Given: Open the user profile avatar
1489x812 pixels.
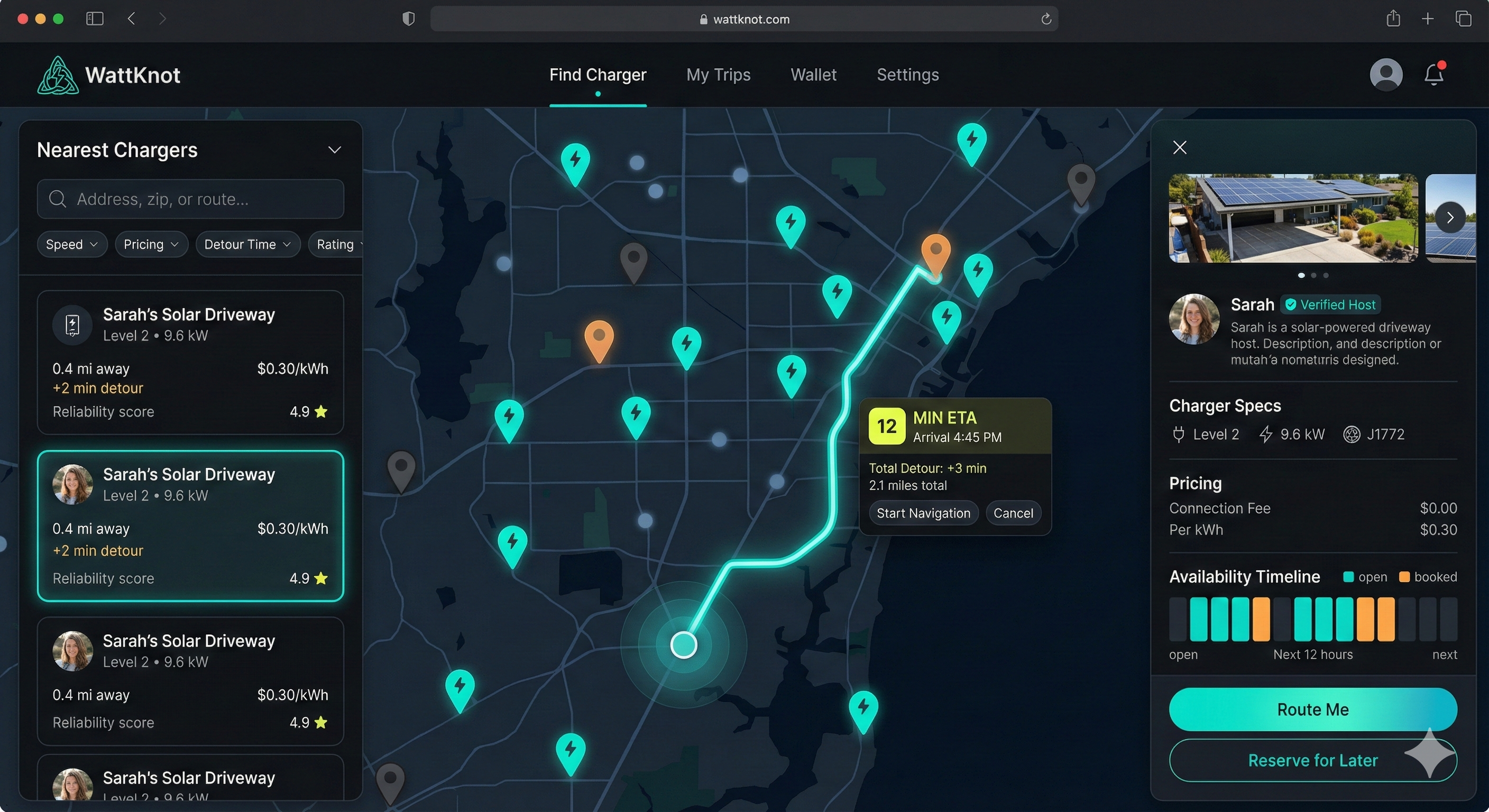Looking at the screenshot, I should [x=1385, y=75].
